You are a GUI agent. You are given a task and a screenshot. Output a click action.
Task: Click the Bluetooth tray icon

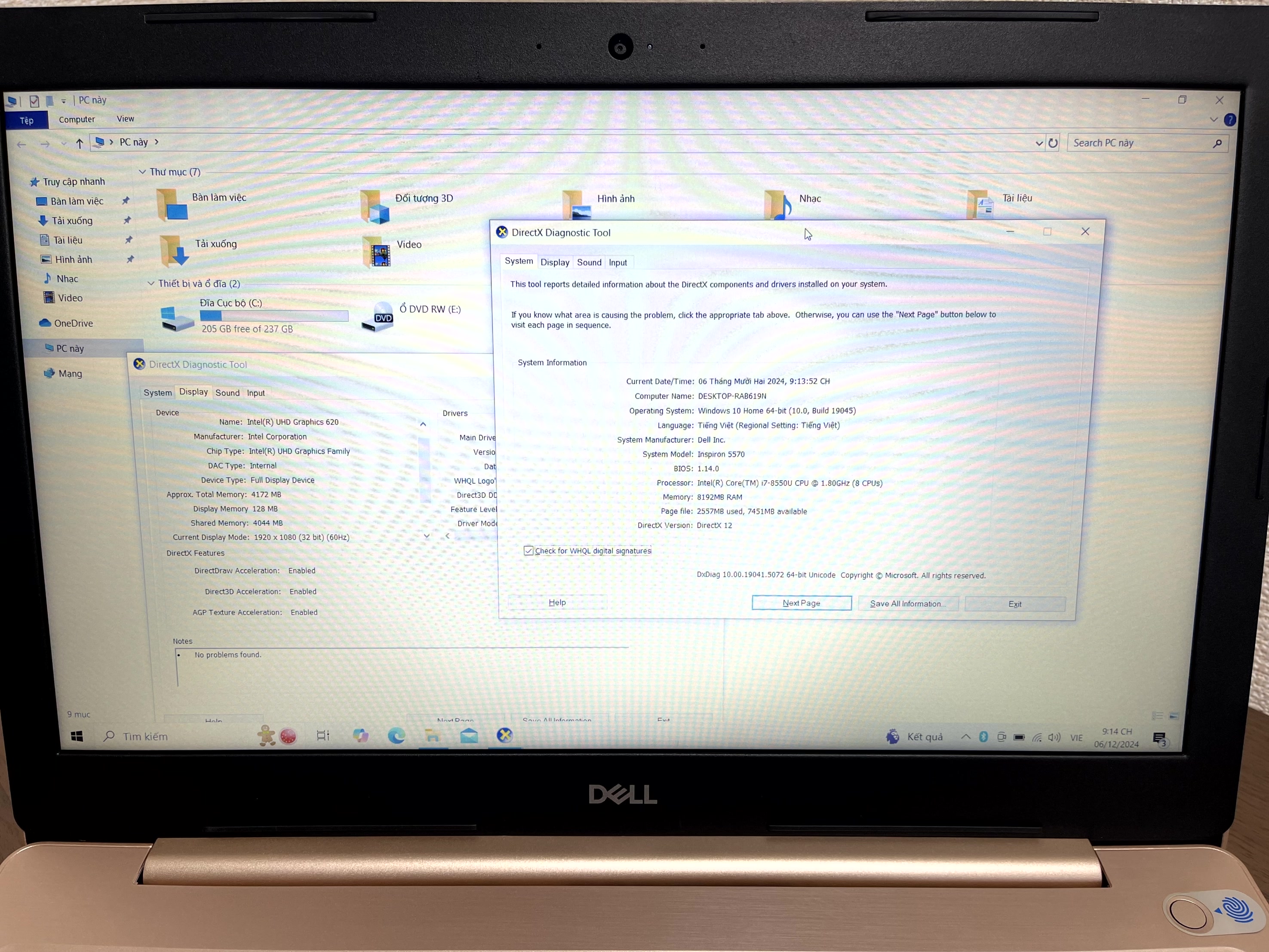(x=983, y=737)
